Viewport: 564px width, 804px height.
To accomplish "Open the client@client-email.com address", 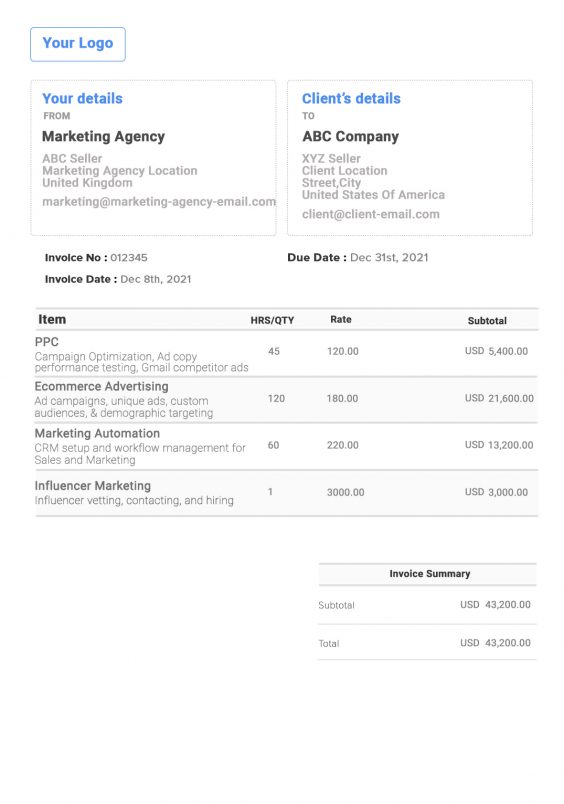I will coord(370,214).
